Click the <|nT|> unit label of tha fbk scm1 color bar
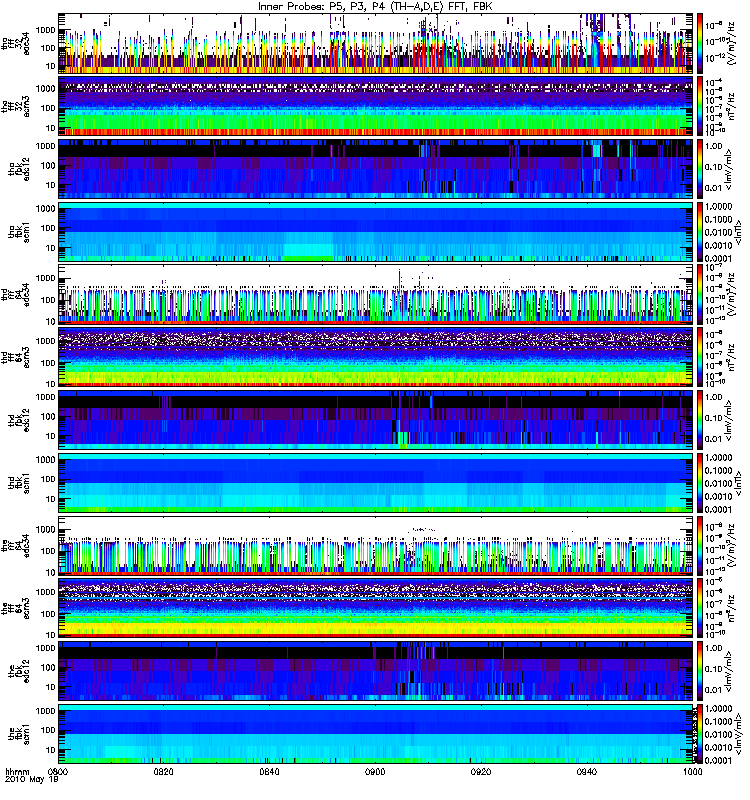750x800 pixels. coord(737,232)
